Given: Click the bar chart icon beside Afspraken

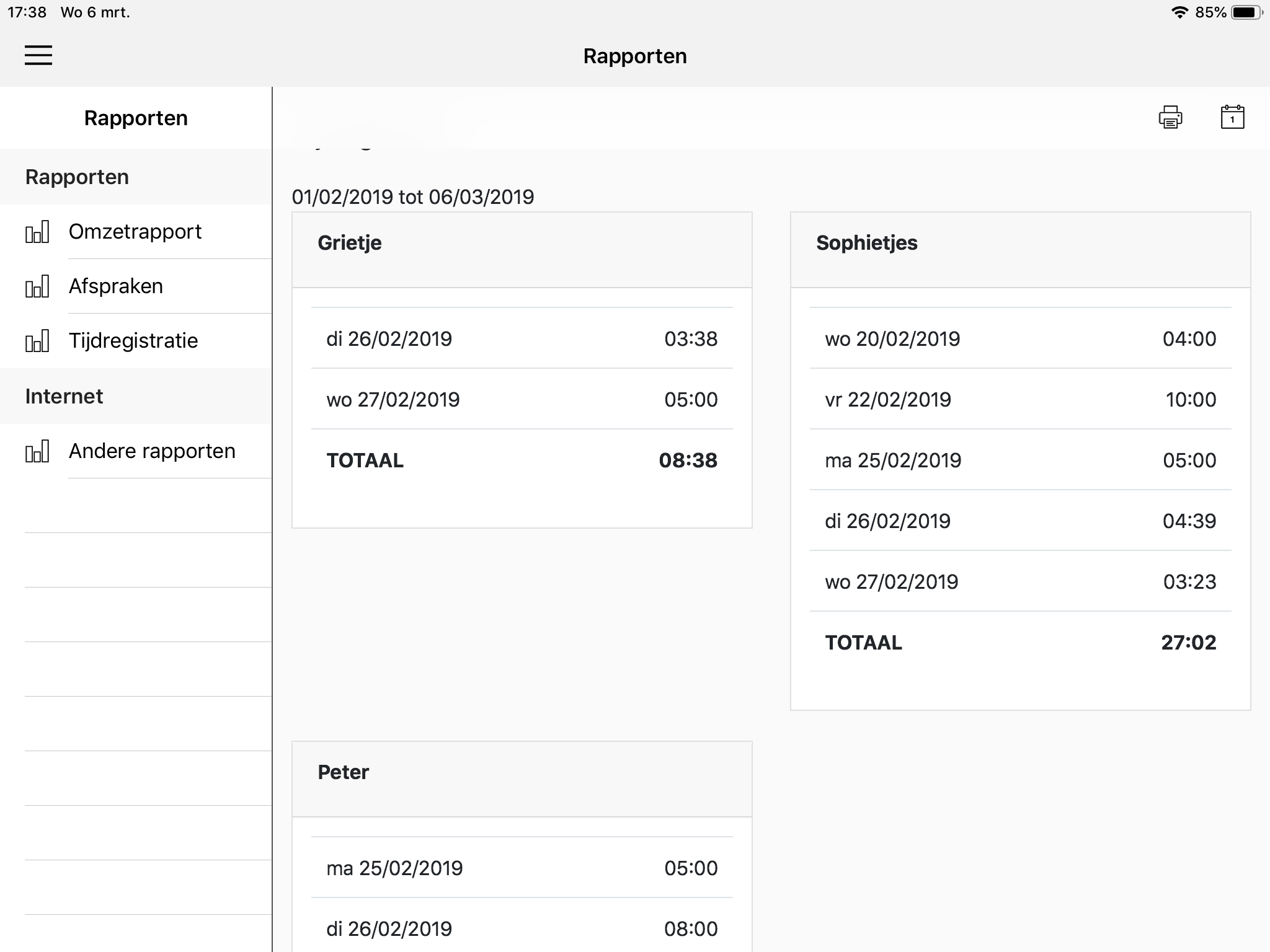Looking at the screenshot, I should [37, 286].
